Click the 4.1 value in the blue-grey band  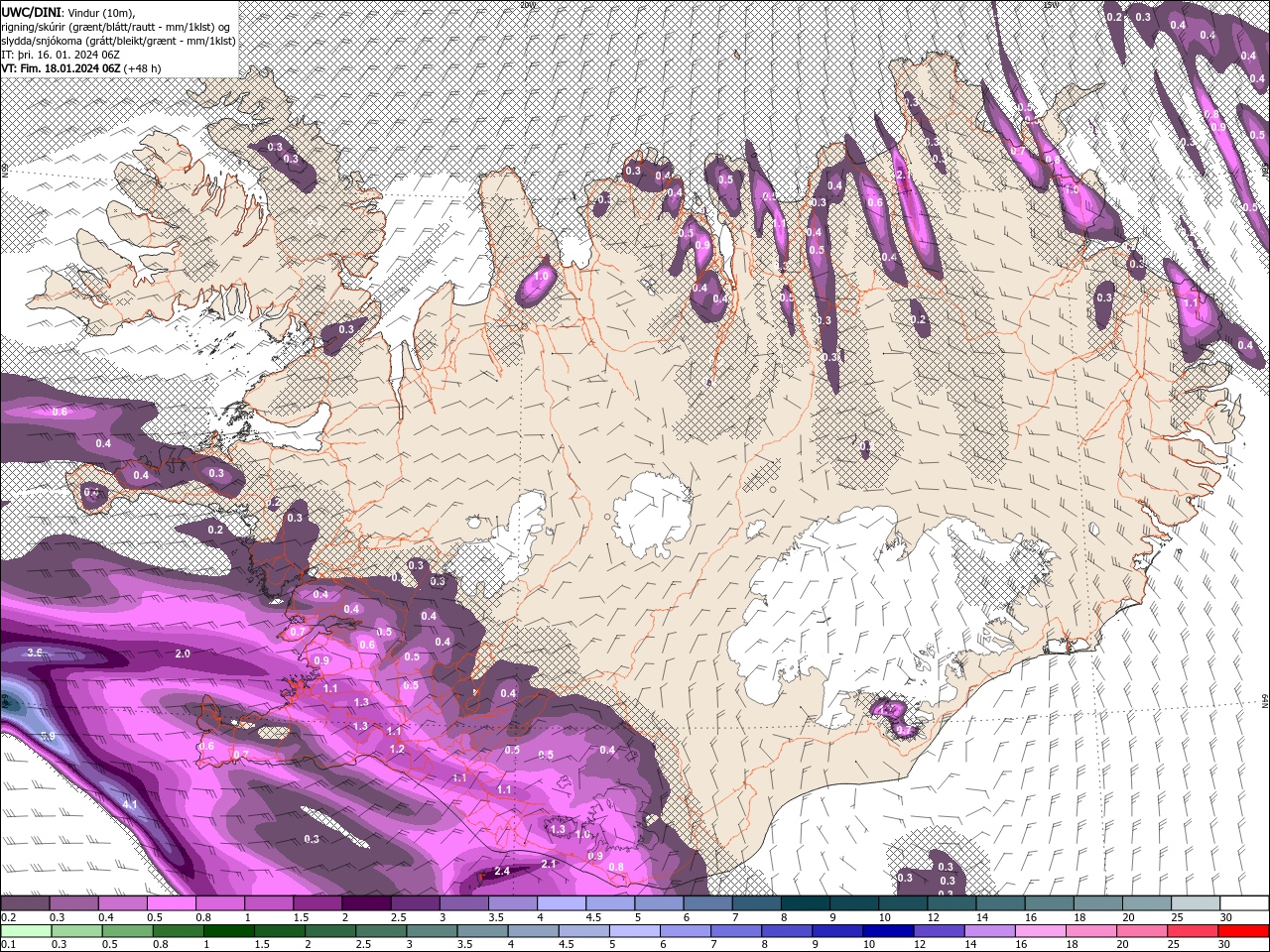pos(130,804)
